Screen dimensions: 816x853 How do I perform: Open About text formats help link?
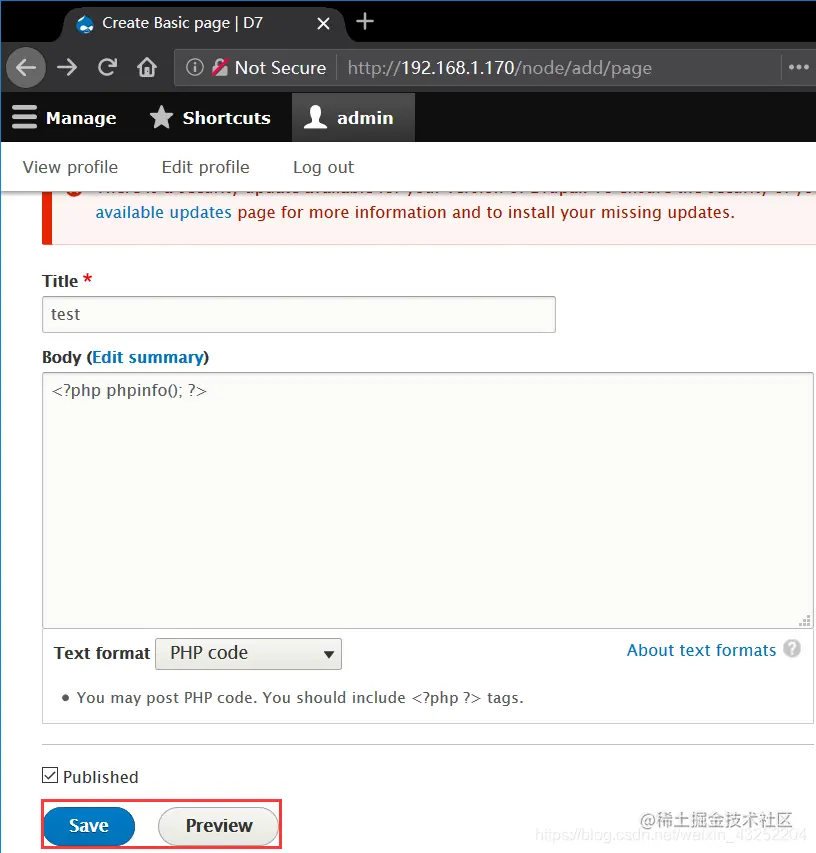coord(701,650)
